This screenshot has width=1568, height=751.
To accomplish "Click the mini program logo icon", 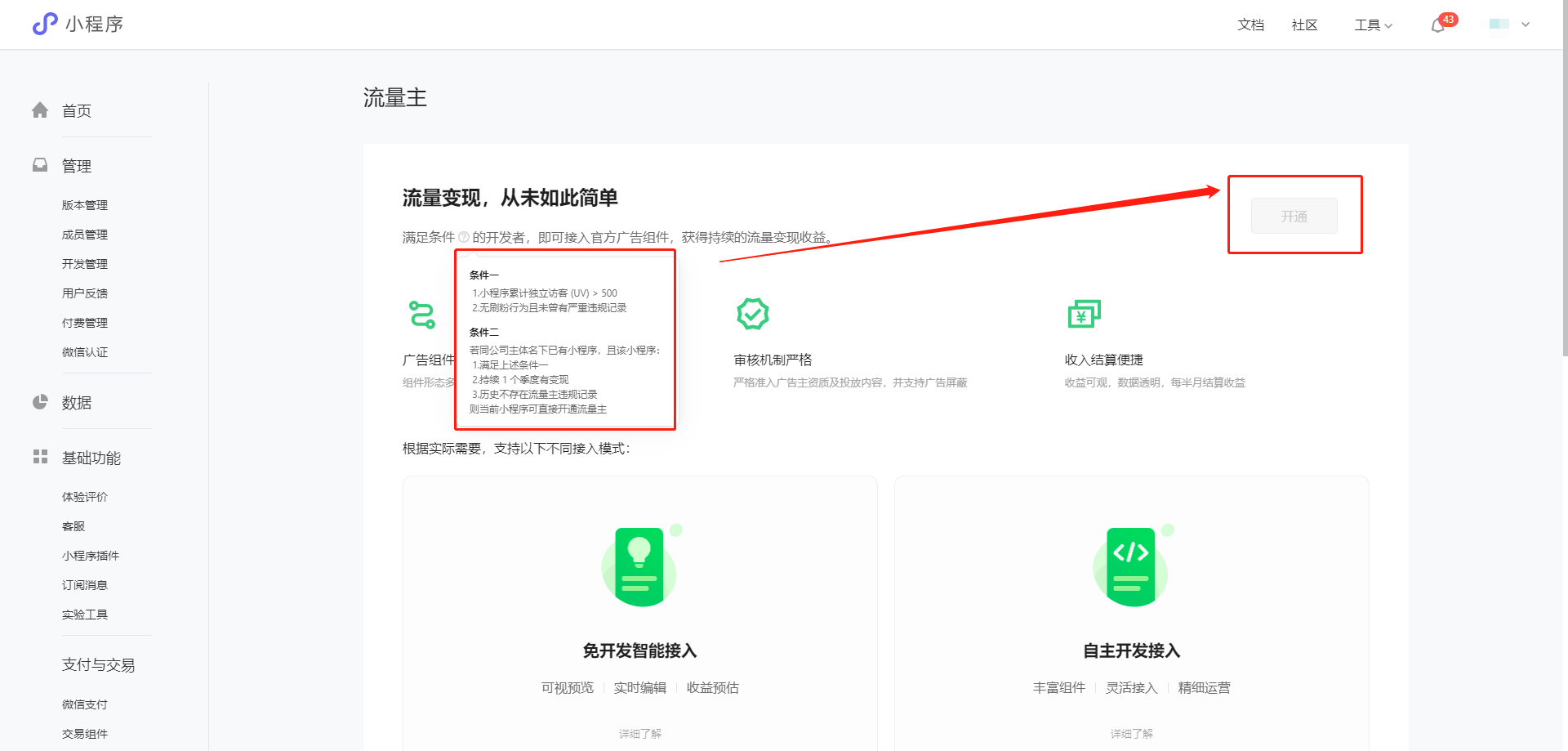I will (x=45, y=24).
